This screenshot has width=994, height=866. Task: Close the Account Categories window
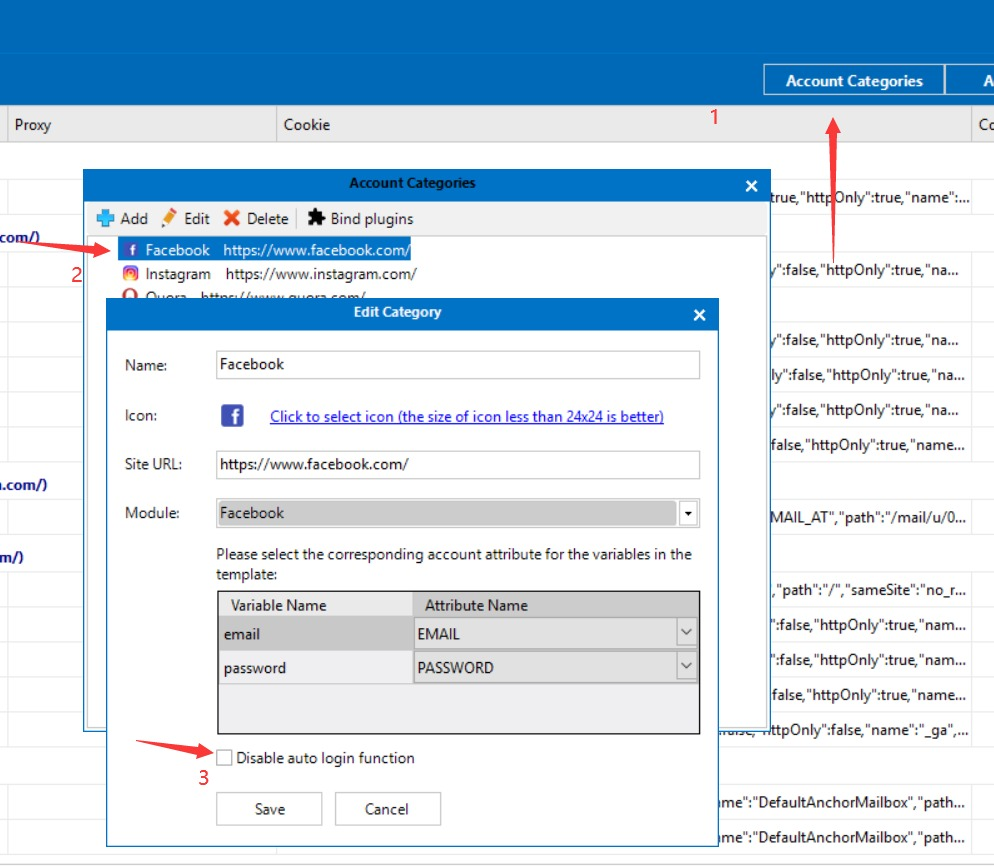tap(751, 185)
